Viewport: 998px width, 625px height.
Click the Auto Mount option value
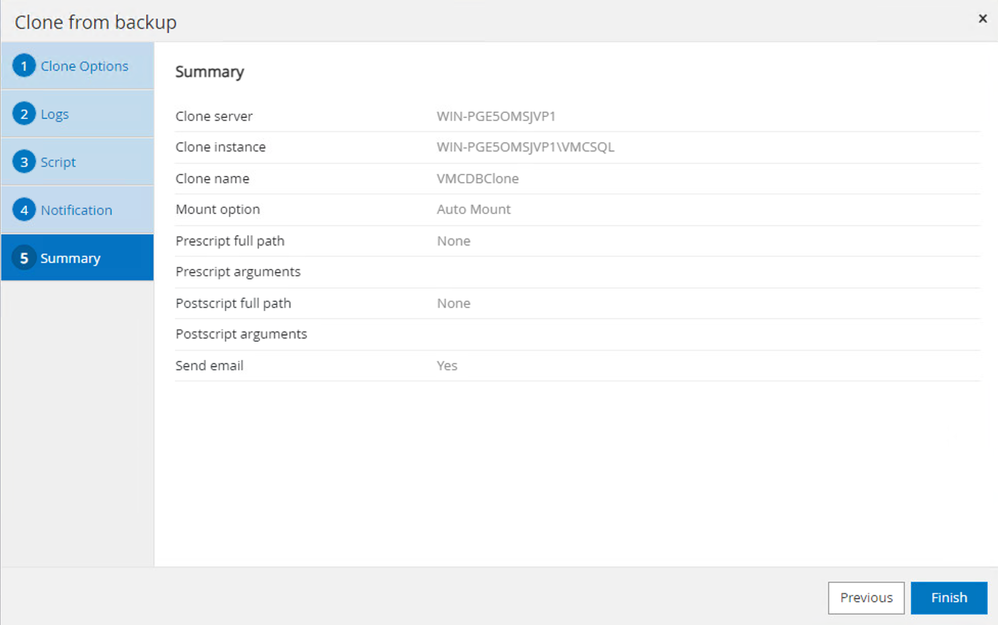coord(473,209)
